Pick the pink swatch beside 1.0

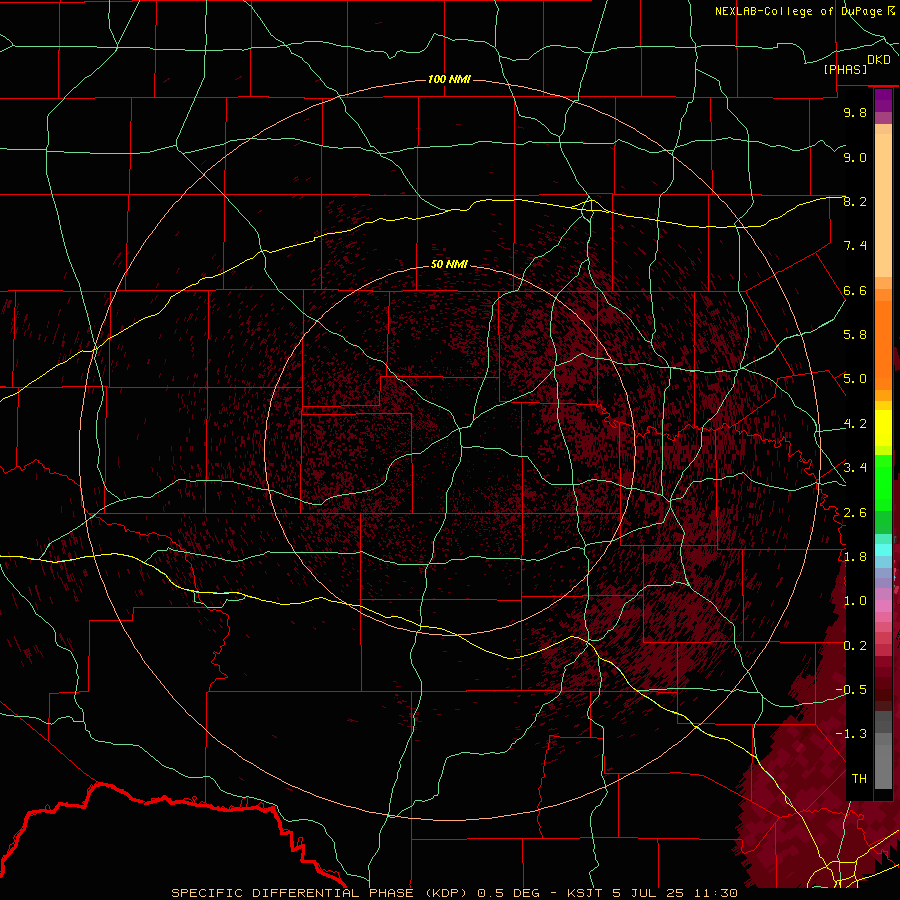click(883, 605)
